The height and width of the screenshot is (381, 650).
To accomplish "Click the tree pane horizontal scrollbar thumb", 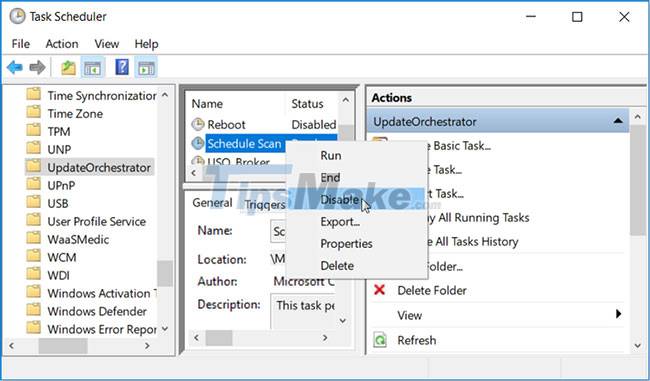I will (63, 346).
